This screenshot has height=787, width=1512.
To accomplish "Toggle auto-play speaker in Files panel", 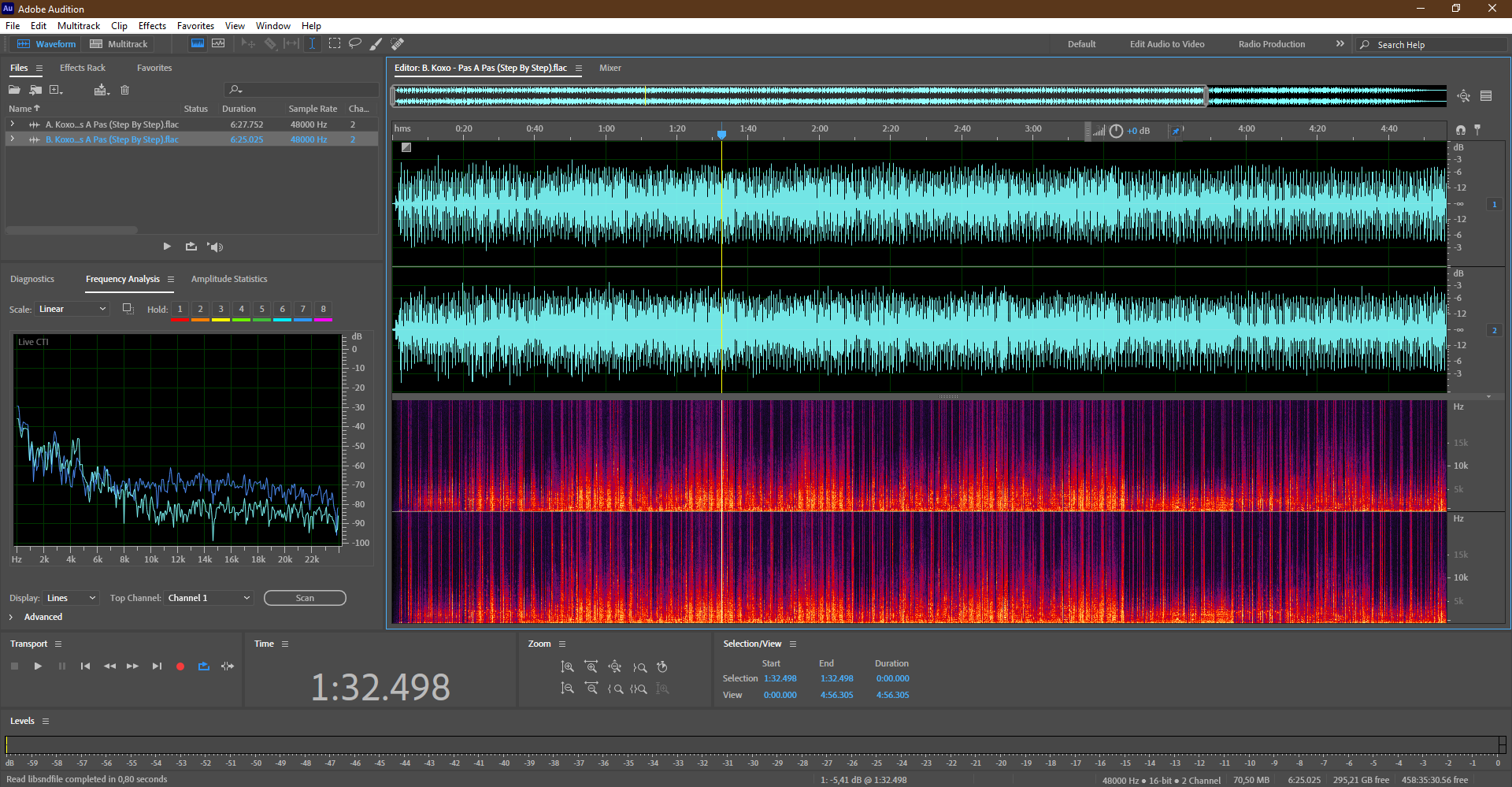I will [215, 247].
